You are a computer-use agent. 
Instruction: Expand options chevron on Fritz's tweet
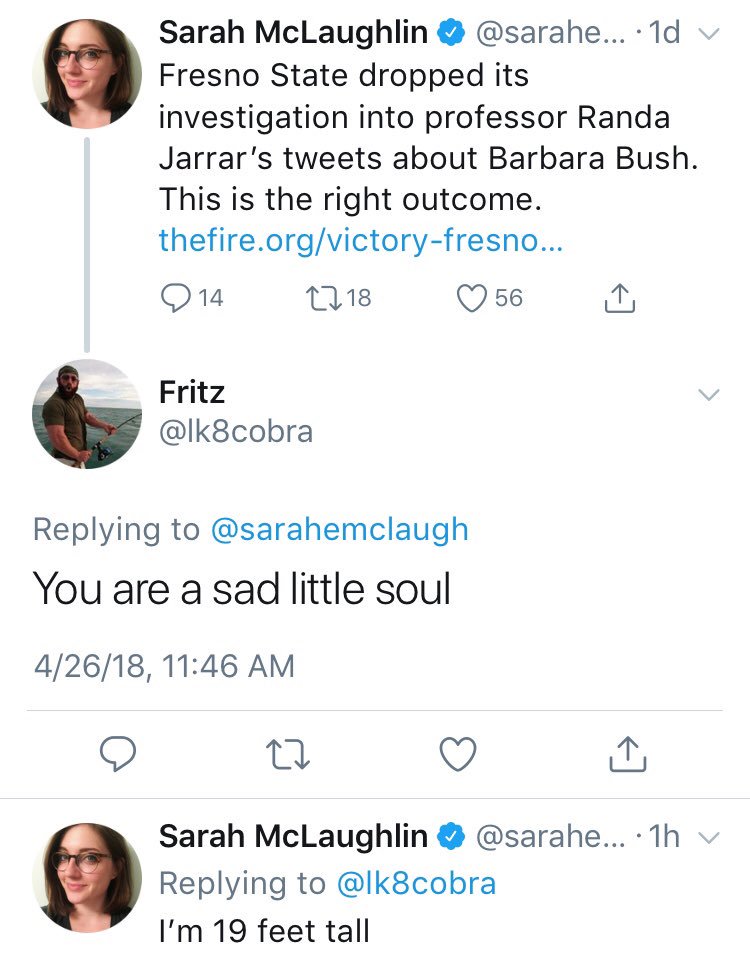tap(708, 395)
